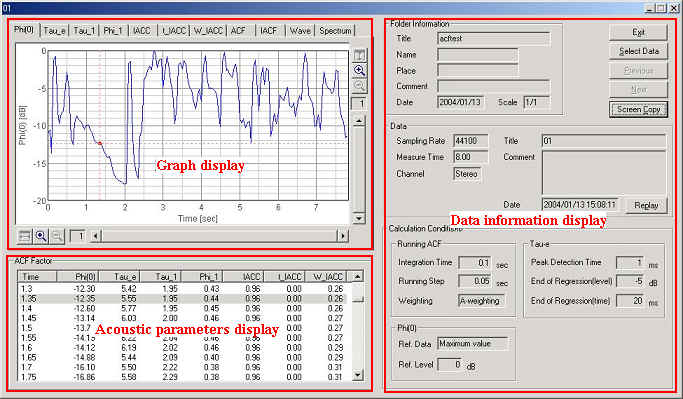Click graph horizontal scrollbar right arrow

[x=343, y=236]
